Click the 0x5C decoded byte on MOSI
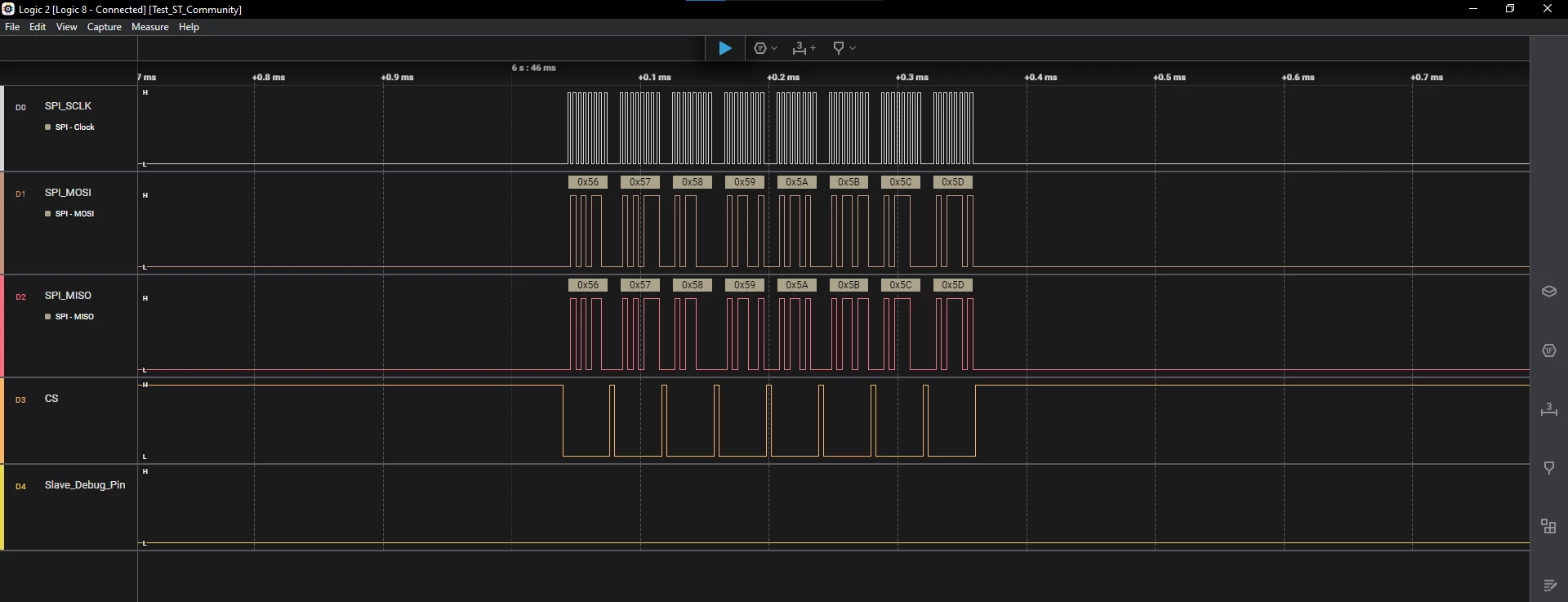The width and height of the screenshot is (1568, 602). coord(901,182)
